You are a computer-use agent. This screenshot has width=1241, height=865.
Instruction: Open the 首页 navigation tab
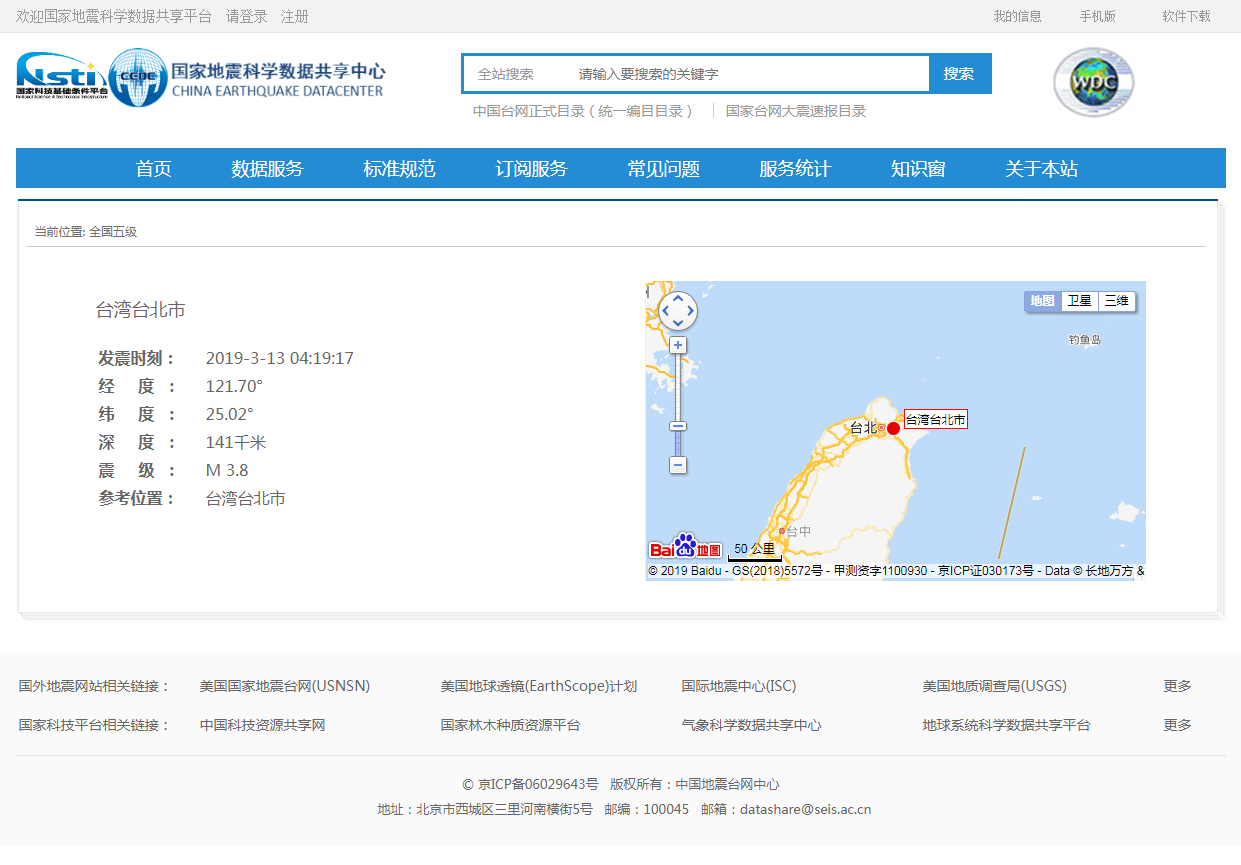click(153, 168)
